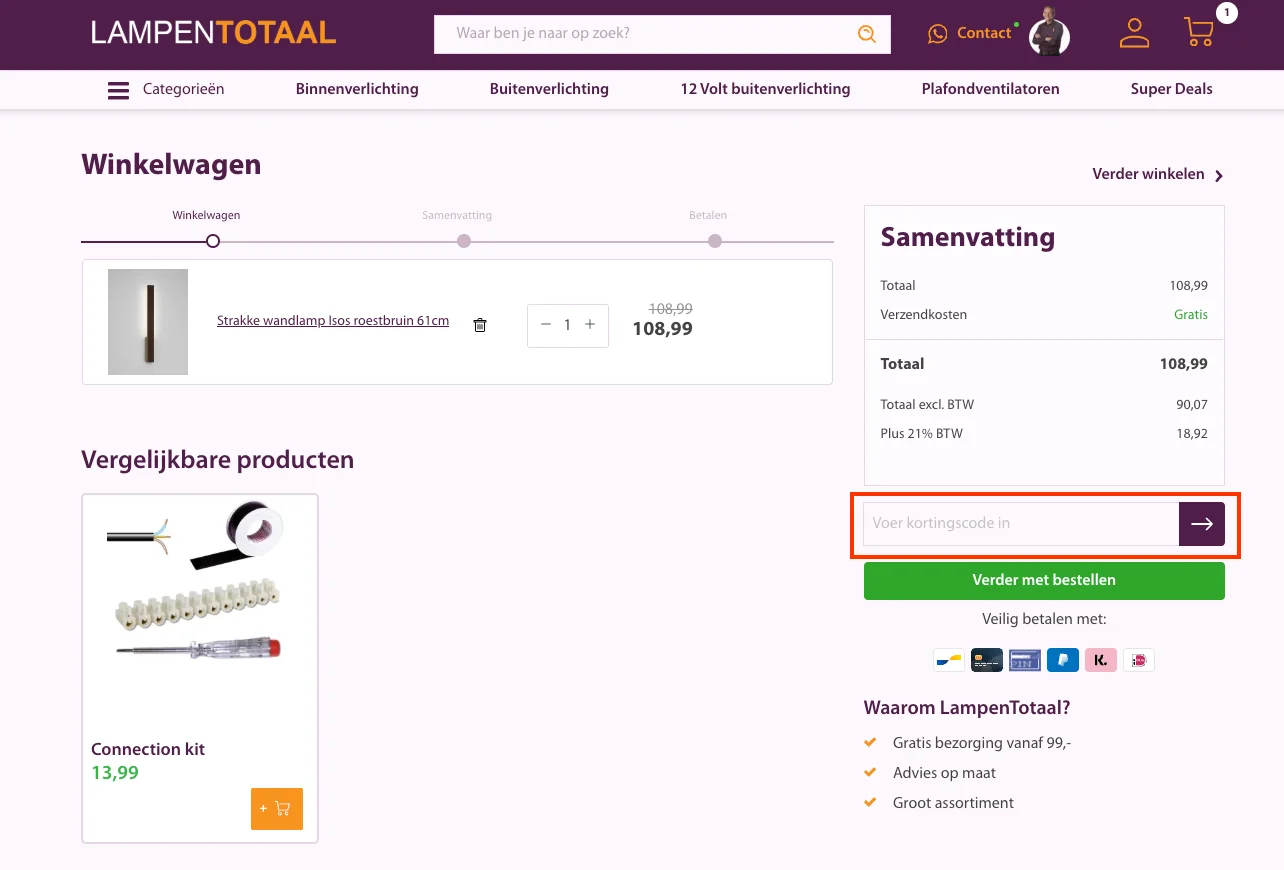The width and height of the screenshot is (1284, 870).
Task: Open the search magnifier icon
Action: (866, 33)
